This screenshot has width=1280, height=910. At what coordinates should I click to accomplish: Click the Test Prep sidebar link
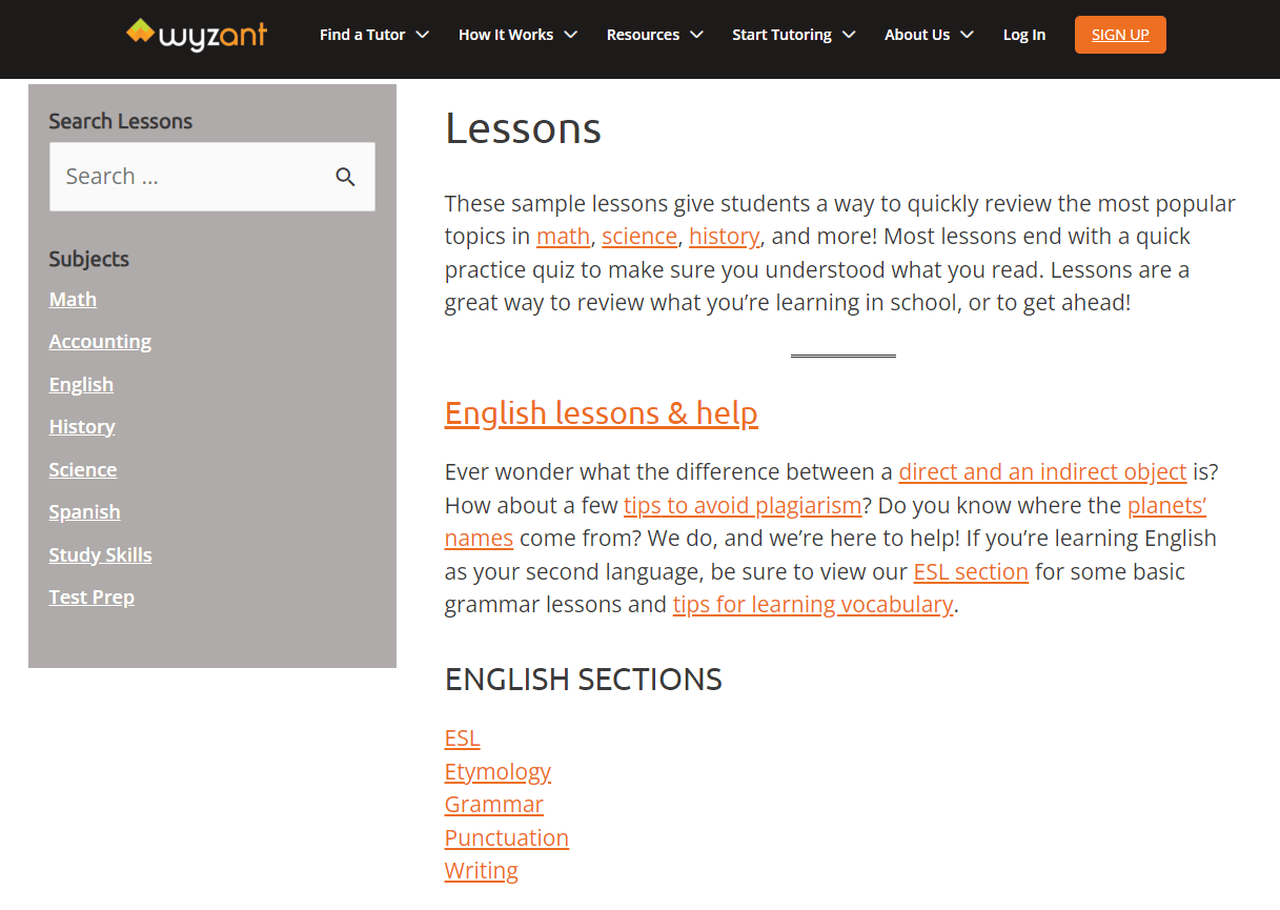91,596
